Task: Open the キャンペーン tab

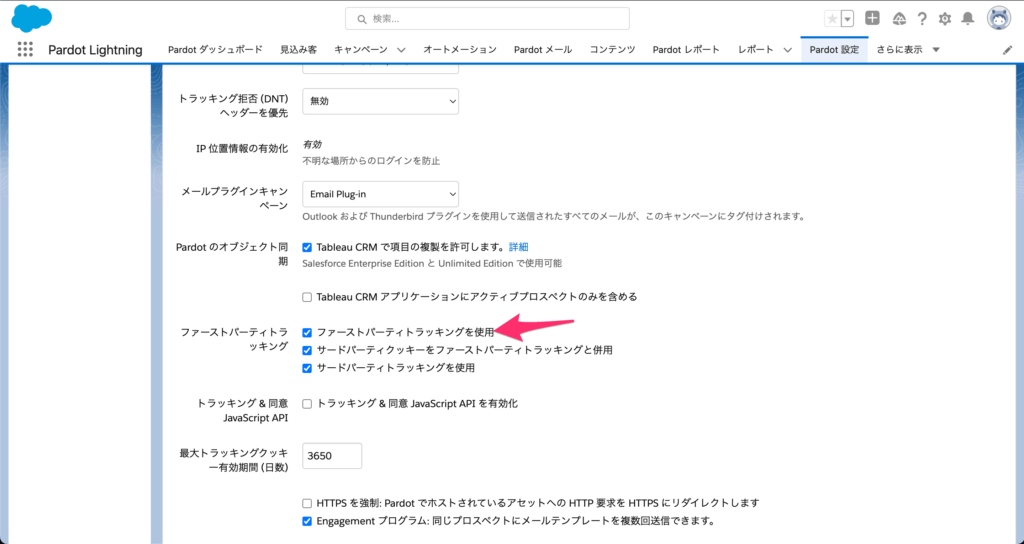Action: coord(360,50)
